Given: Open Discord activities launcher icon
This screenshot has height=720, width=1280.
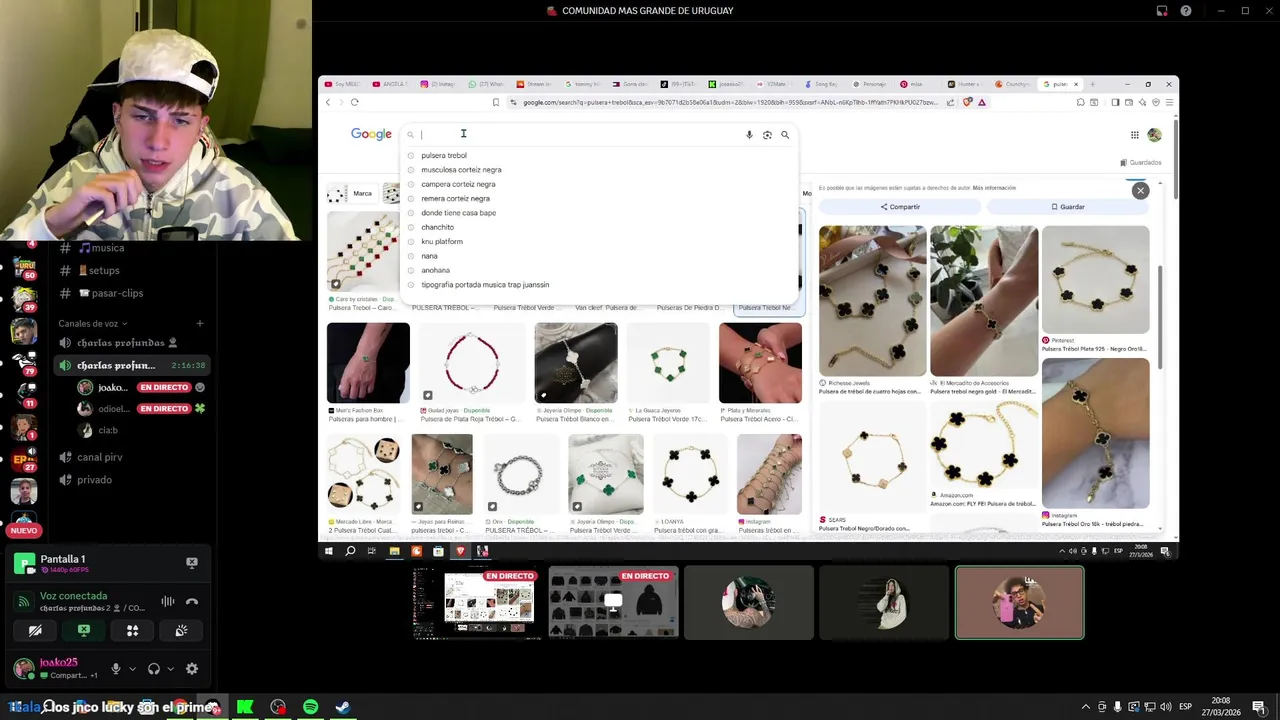Looking at the screenshot, I should pyautogui.click(x=132, y=630).
